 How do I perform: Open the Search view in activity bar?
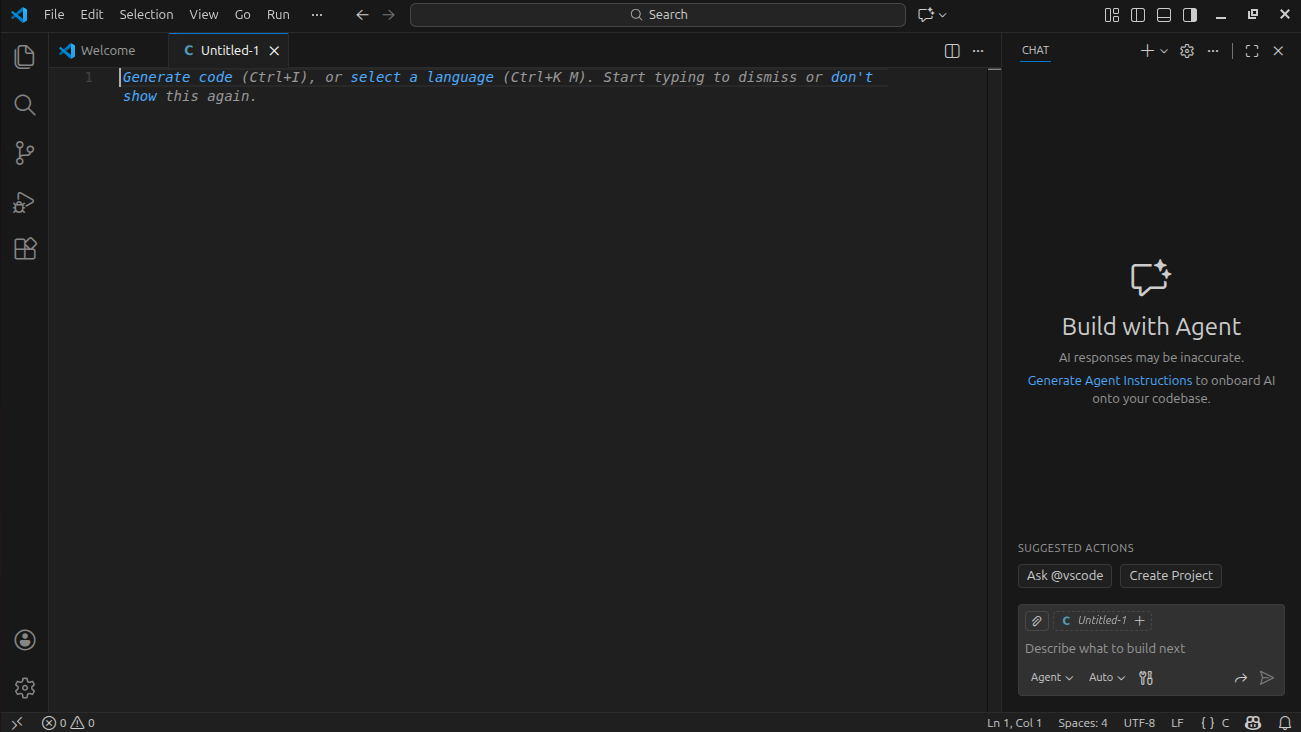click(25, 105)
